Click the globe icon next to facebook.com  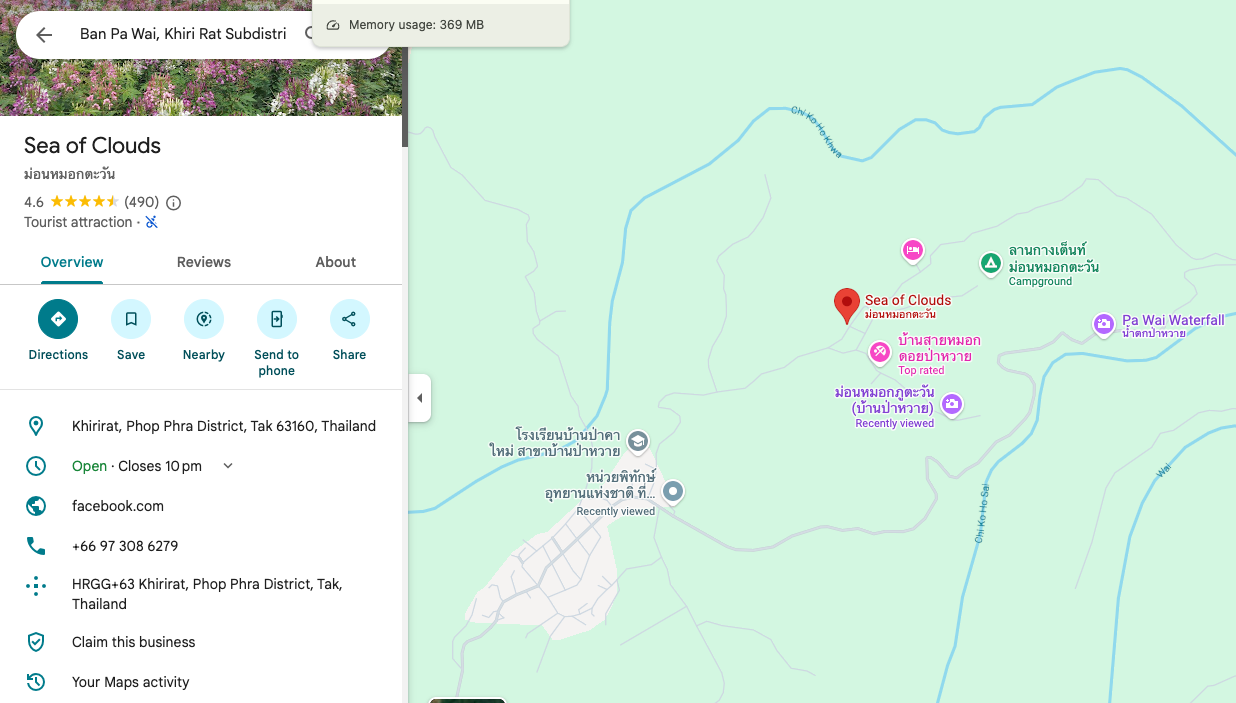(x=36, y=506)
